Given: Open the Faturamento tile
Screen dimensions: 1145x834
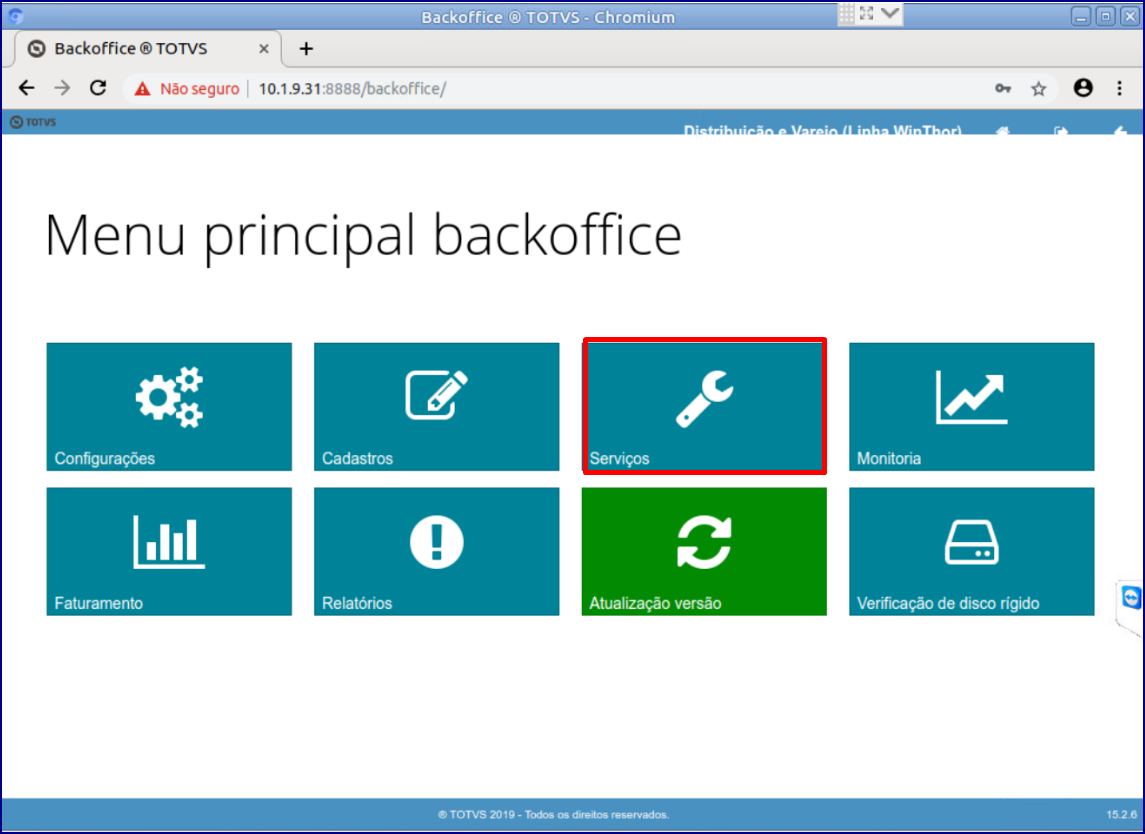Looking at the screenshot, I should [169, 551].
